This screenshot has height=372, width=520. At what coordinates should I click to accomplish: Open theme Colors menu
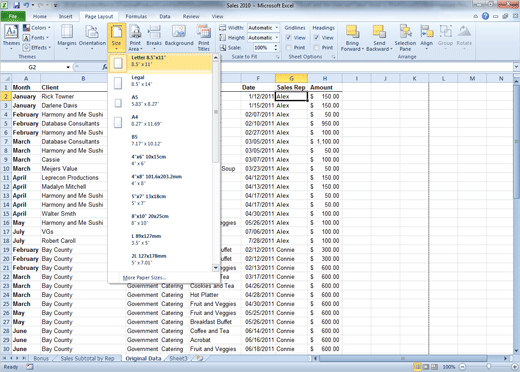point(37,28)
